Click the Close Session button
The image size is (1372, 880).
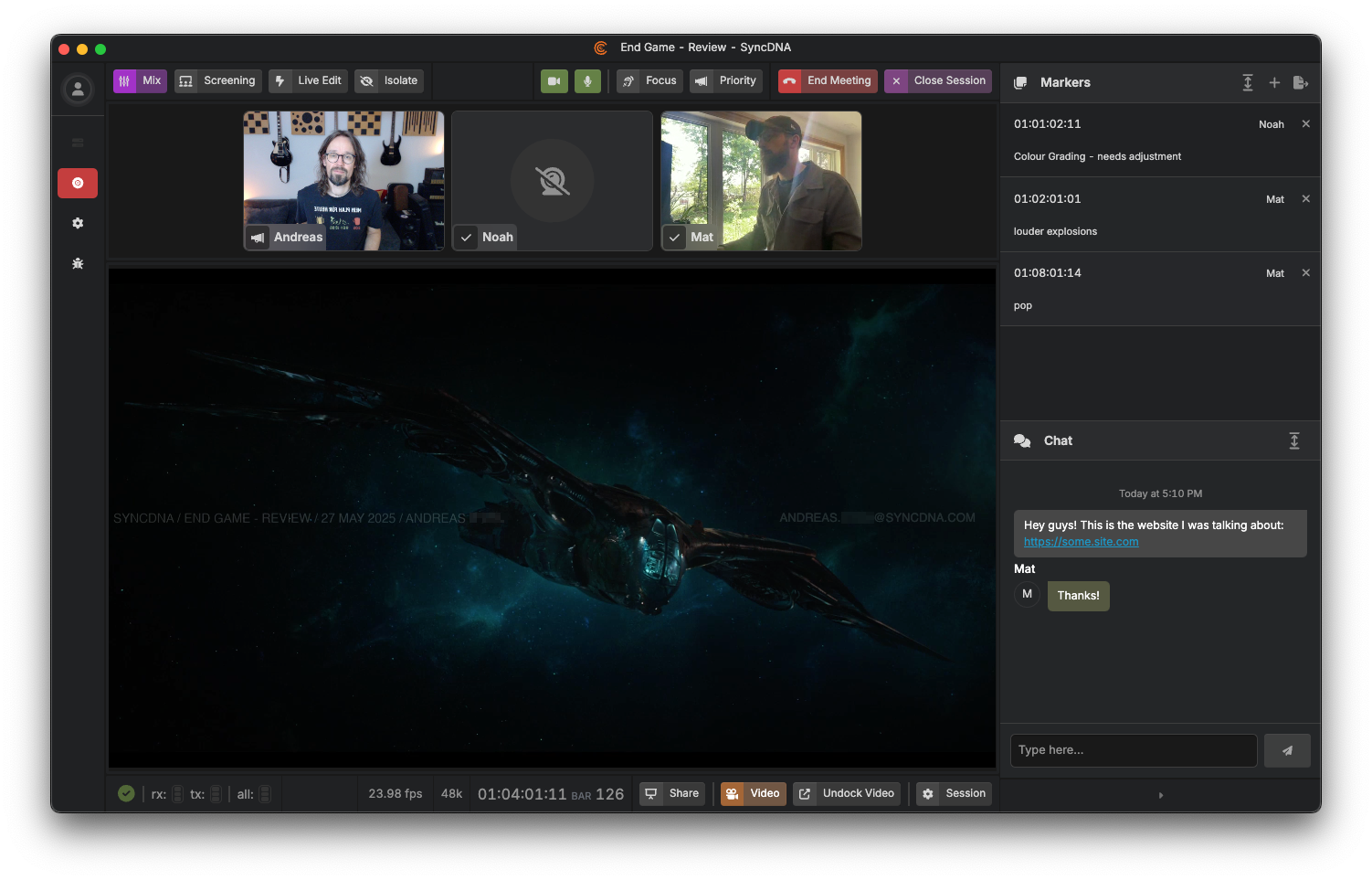938,80
